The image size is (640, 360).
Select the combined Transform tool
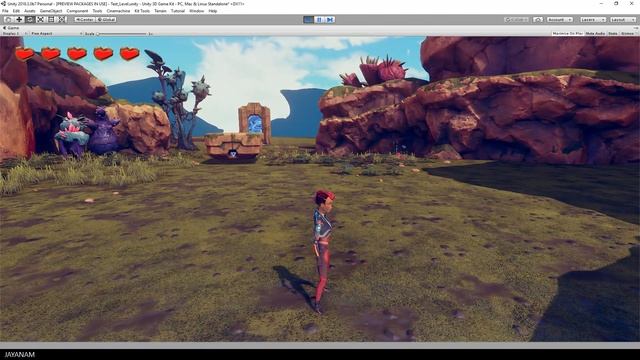tap(62, 20)
